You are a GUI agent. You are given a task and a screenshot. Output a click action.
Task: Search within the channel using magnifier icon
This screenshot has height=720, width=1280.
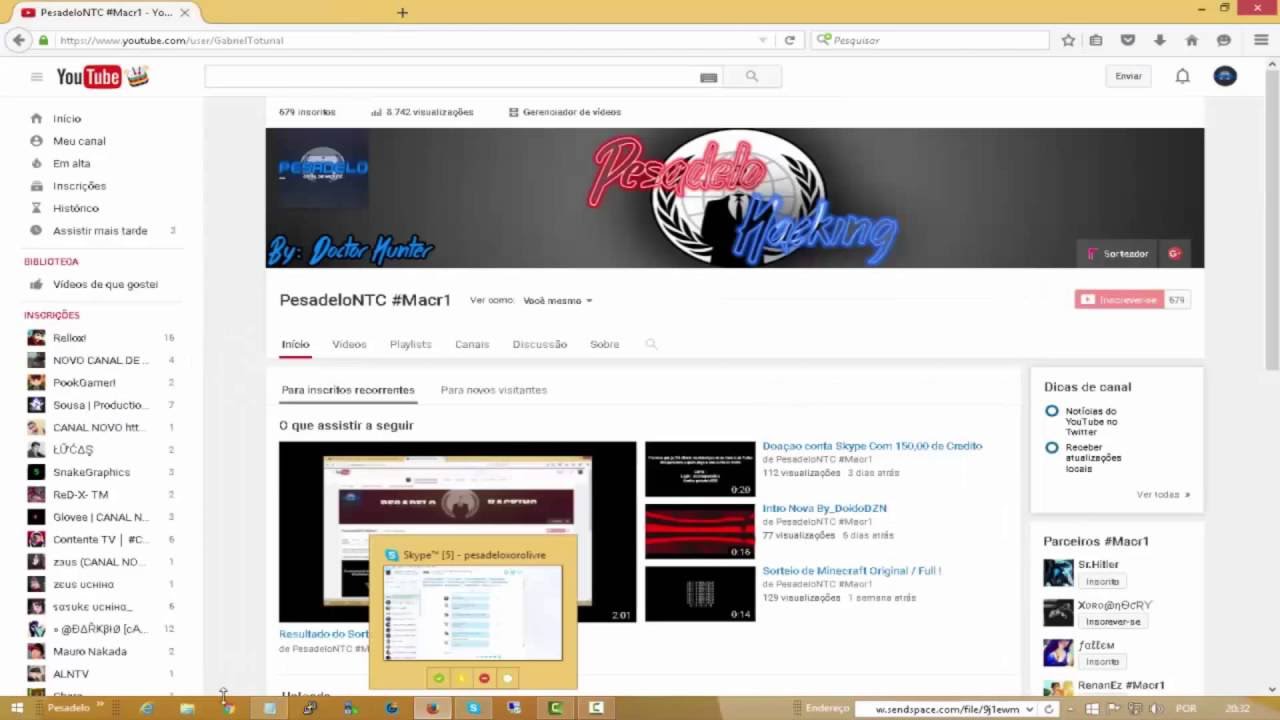[651, 344]
